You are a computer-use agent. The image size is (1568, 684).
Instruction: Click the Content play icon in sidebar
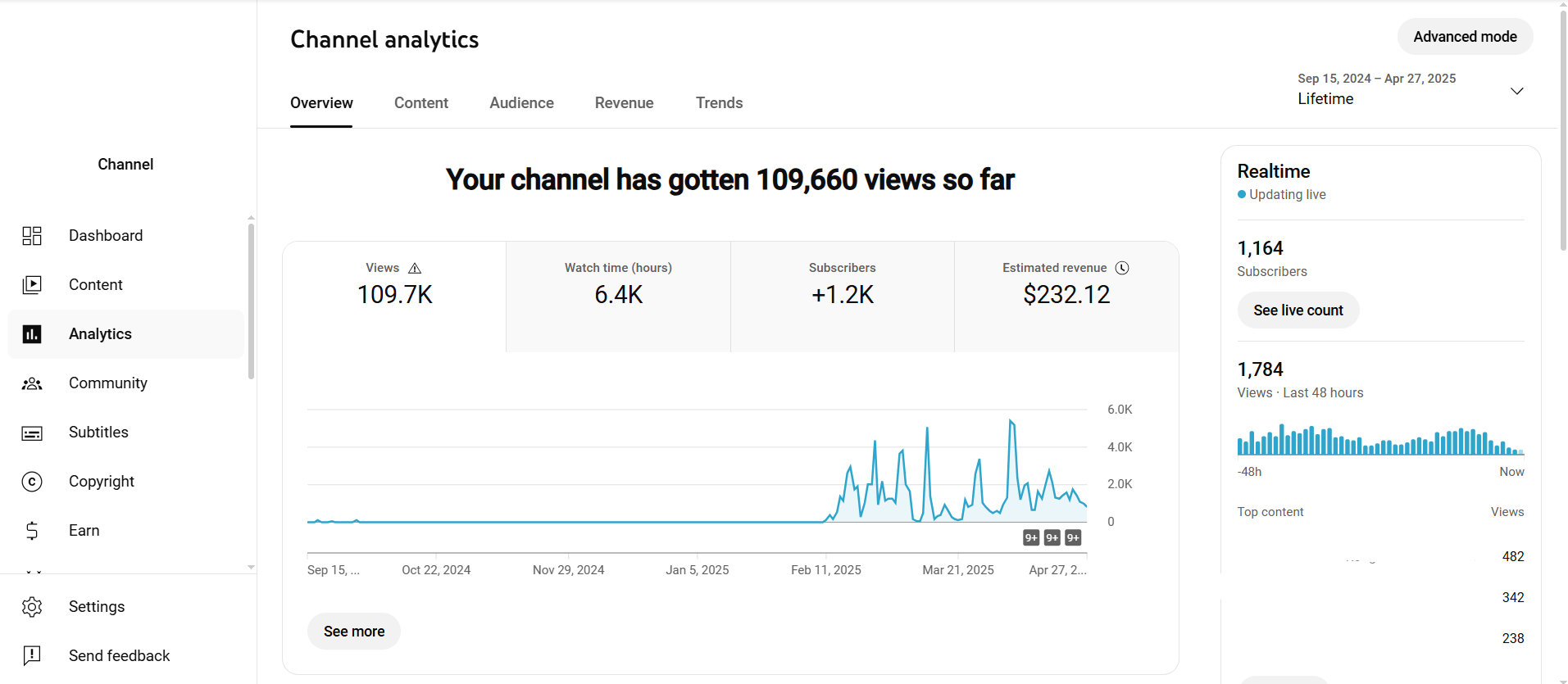pyautogui.click(x=32, y=285)
